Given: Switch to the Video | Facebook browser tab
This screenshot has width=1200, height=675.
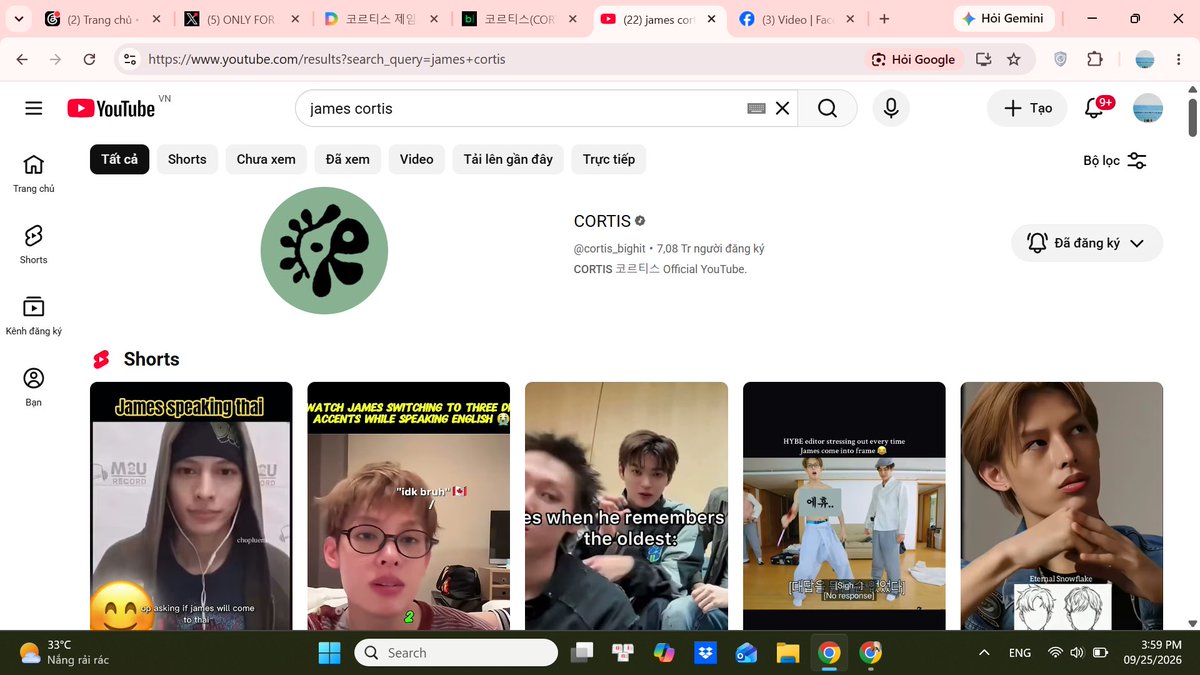Looking at the screenshot, I should tap(797, 19).
